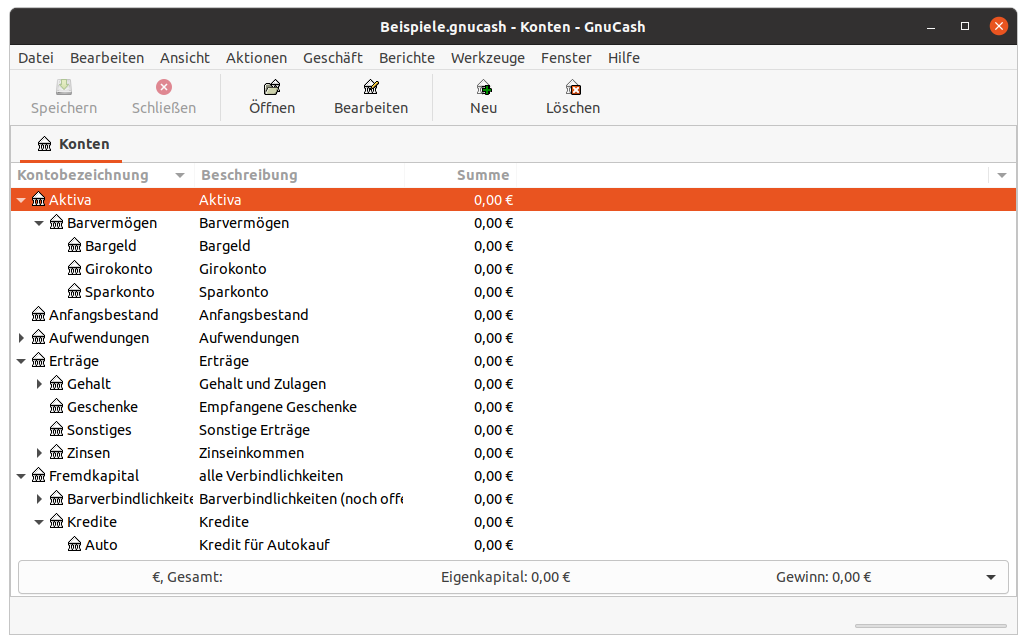Open the summary bar dropdown arrow
This screenshot has width=1027, height=644.
tap(990, 577)
